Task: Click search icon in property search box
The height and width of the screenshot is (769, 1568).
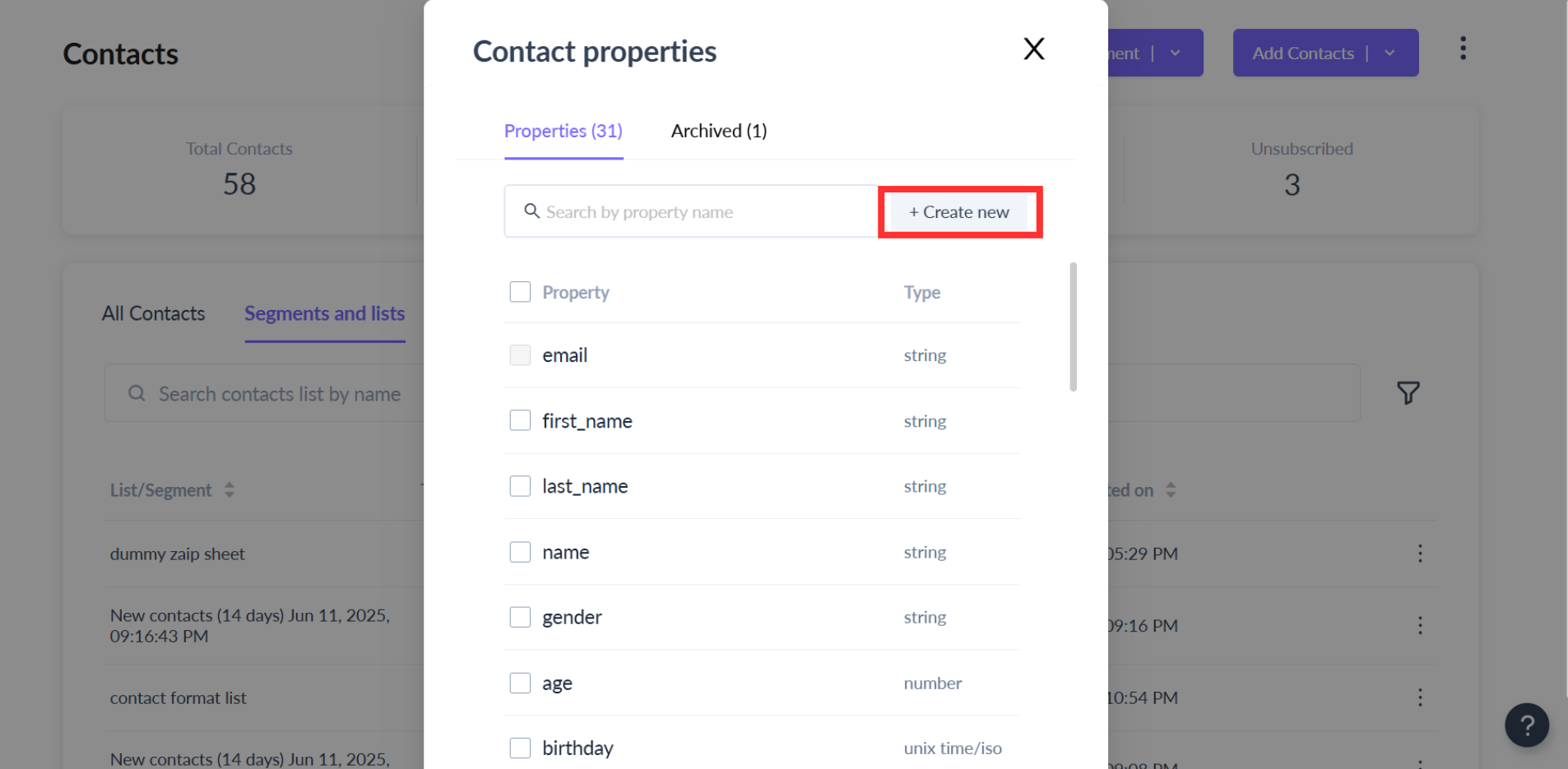Action: 532,211
